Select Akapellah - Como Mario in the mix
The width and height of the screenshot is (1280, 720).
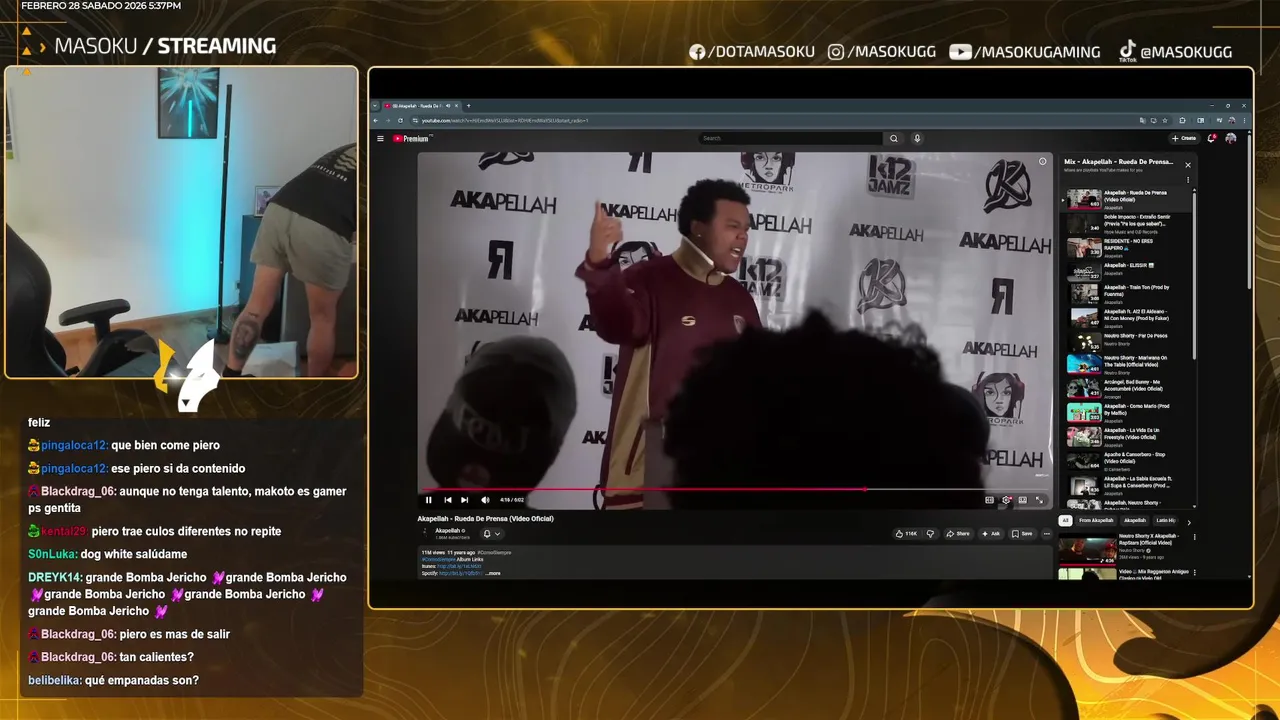[1127, 412]
